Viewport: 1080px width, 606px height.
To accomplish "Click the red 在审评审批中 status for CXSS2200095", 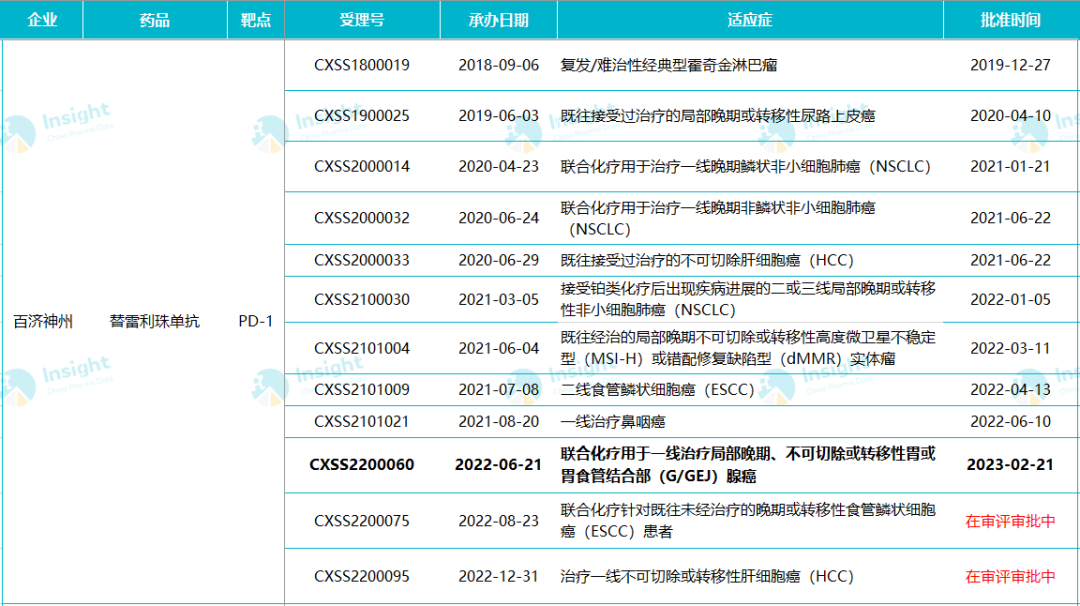I will (1010, 577).
